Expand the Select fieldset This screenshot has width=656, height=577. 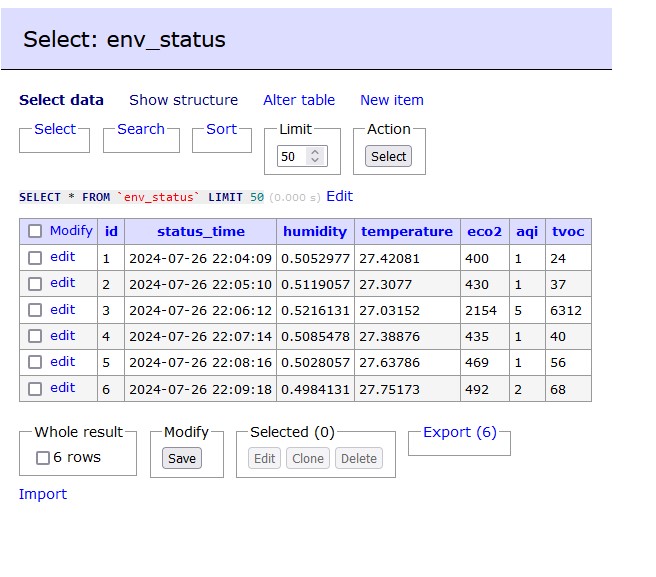(x=54, y=129)
